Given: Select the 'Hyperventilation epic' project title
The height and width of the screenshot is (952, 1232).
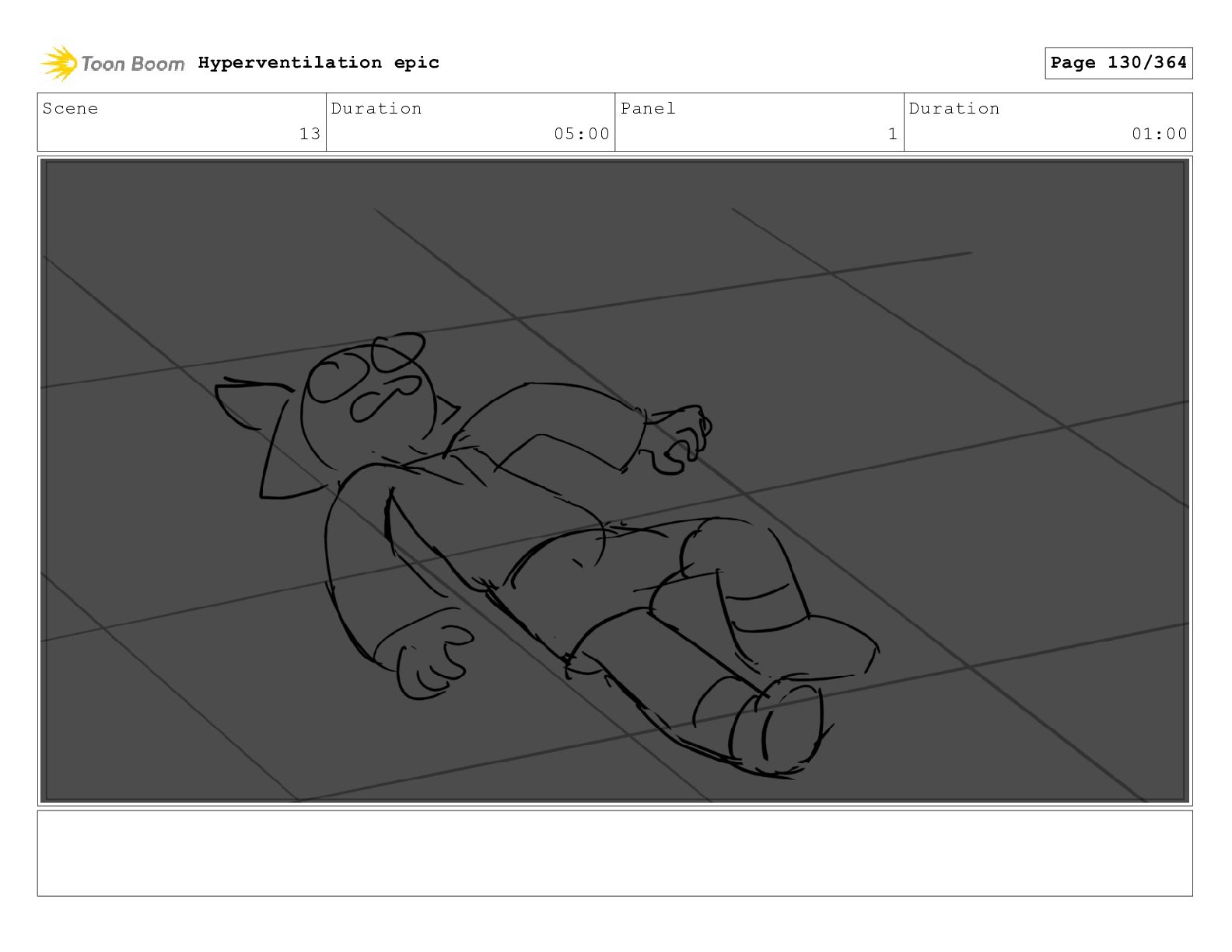Looking at the screenshot, I should click(x=318, y=62).
